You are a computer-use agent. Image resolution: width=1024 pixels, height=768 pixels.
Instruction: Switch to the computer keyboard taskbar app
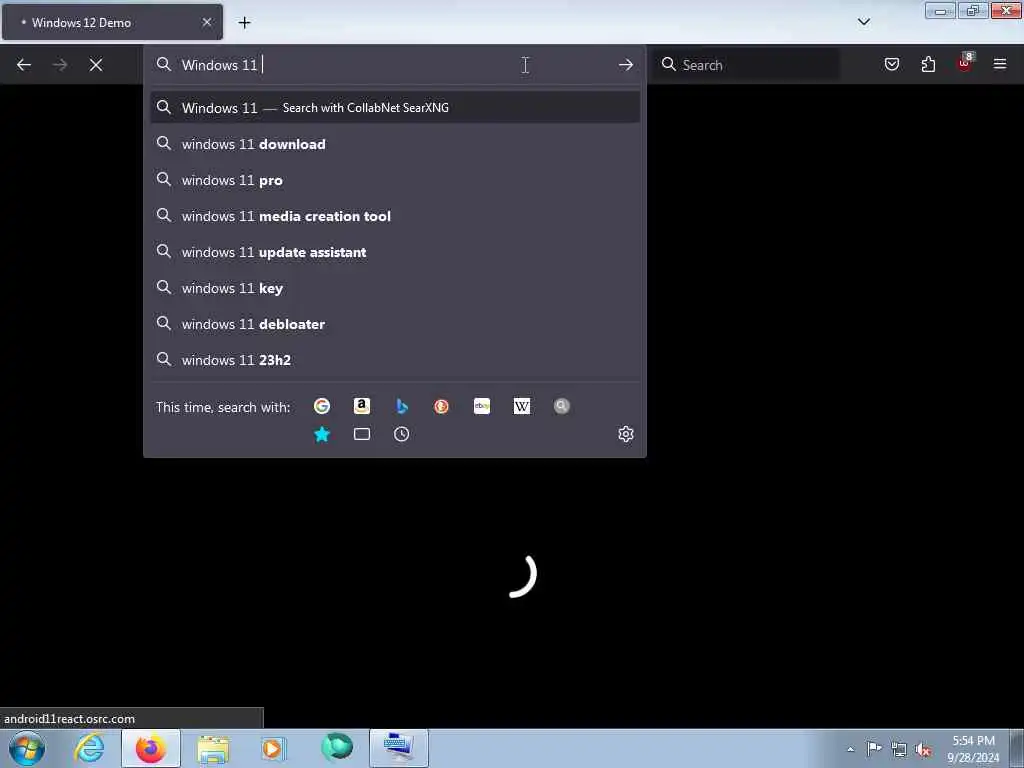pos(399,748)
